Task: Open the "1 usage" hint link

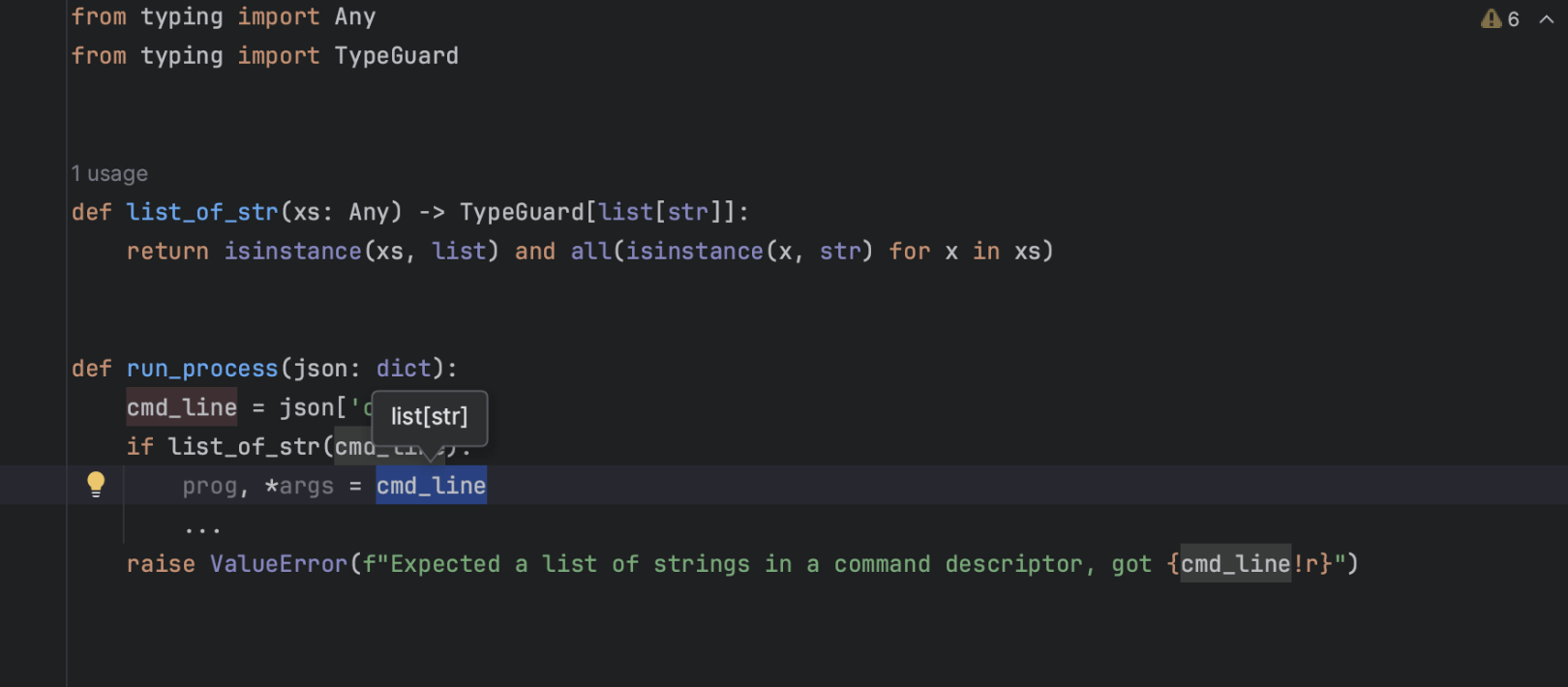Action: click(109, 174)
